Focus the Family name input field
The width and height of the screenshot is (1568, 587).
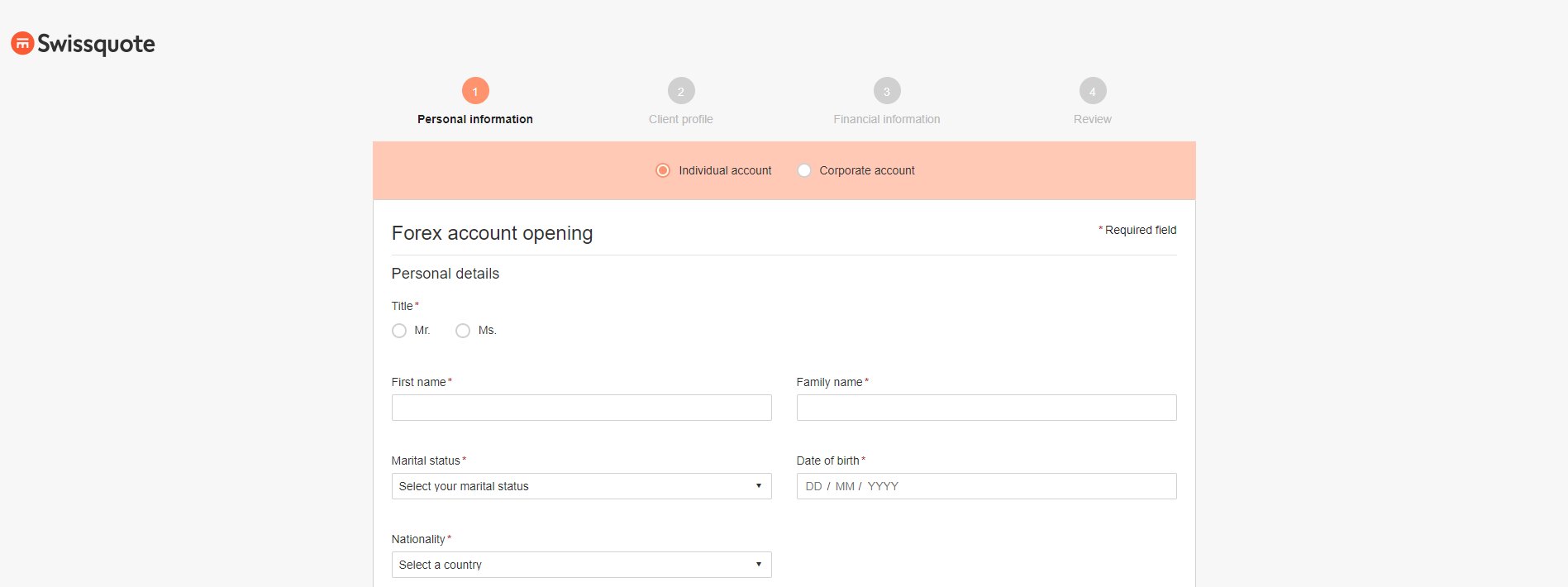(986, 408)
